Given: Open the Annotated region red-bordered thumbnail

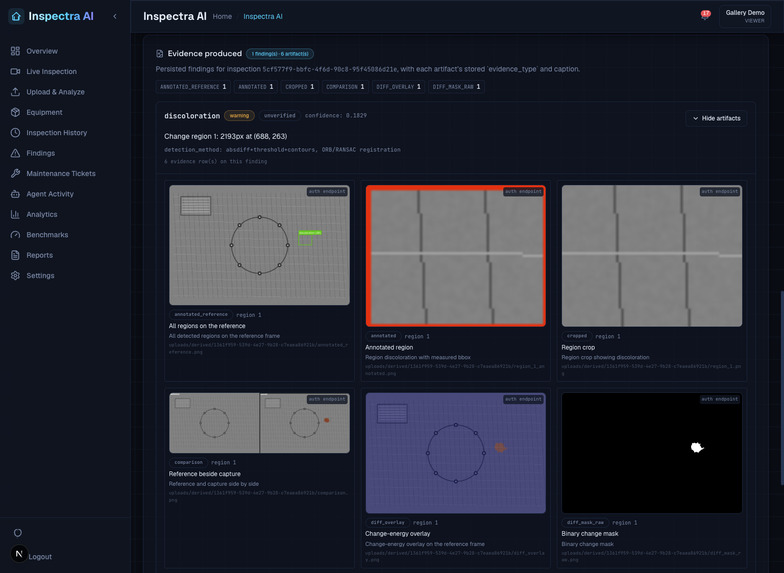Looking at the screenshot, I should click(456, 256).
